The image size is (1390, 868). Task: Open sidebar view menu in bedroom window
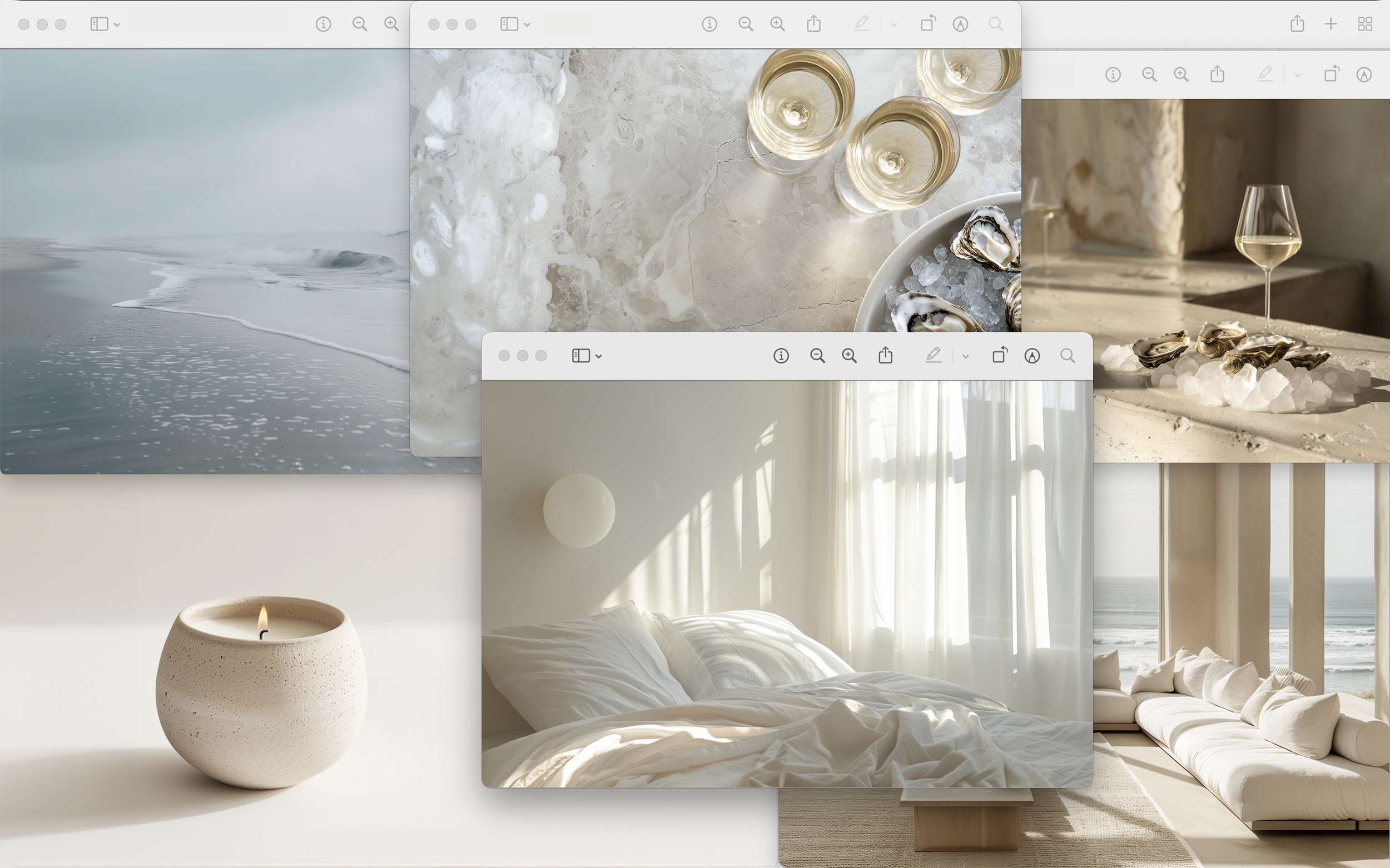[587, 356]
